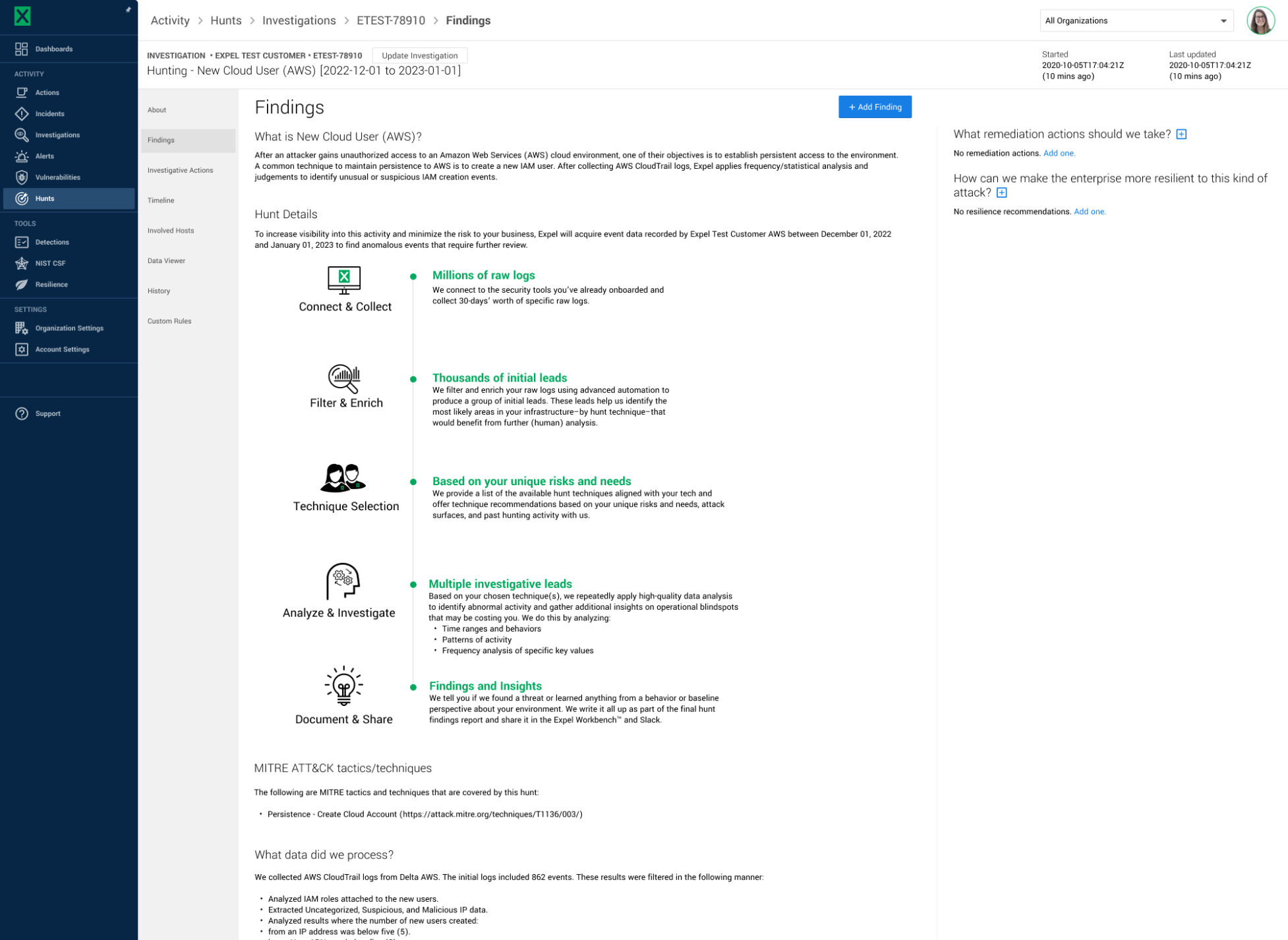Screen dimensions: 1288x940
Task: Go to Investigations breadcrumb
Action: pos(299,20)
